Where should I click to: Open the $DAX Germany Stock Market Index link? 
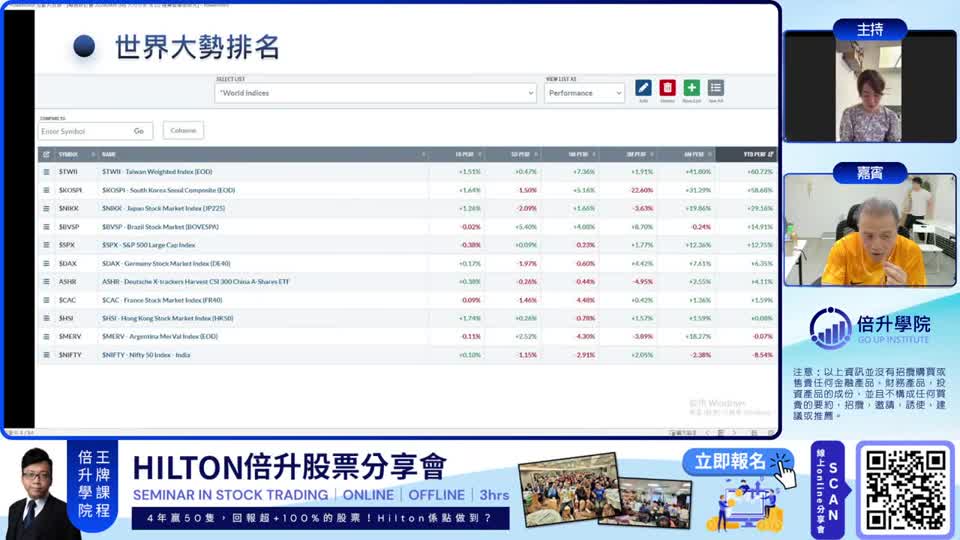click(167, 263)
